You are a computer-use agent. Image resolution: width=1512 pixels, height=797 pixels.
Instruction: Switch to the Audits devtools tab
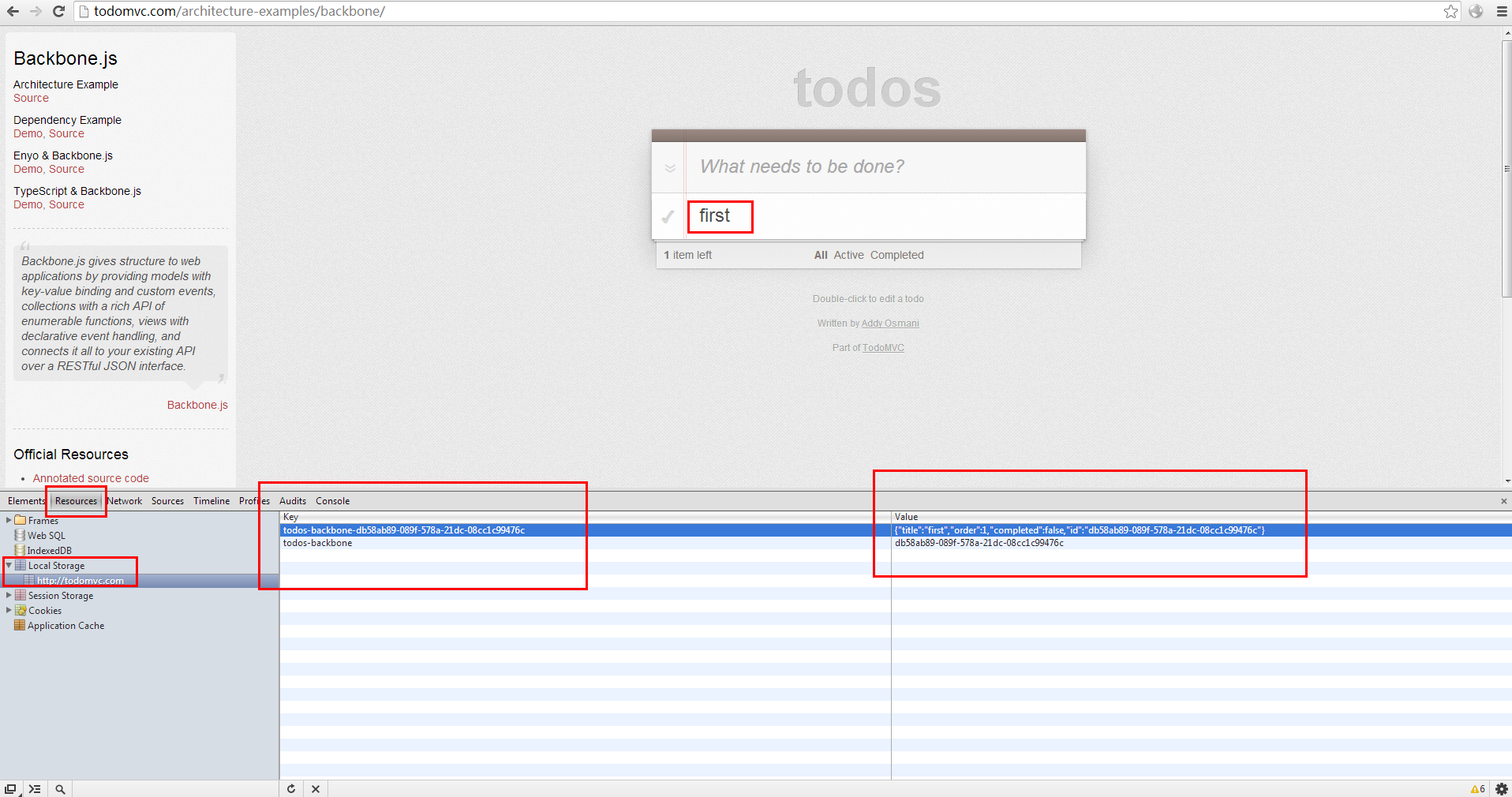click(293, 501)
